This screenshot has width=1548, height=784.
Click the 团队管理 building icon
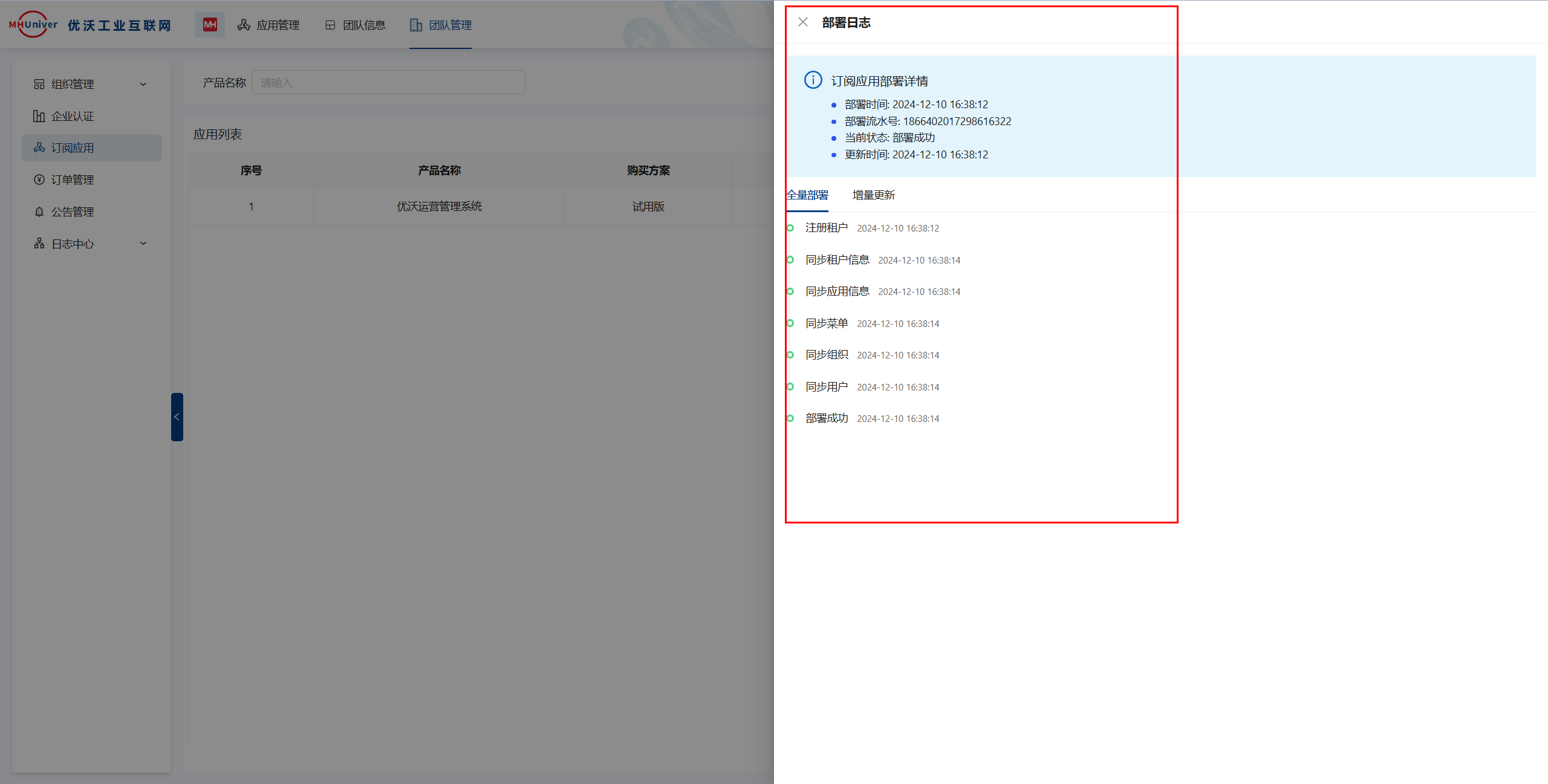coord(416,25)
